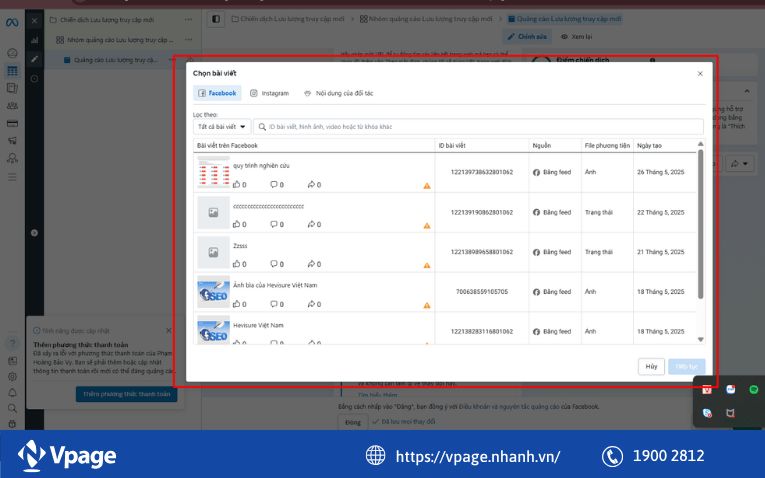Viewport: 765px width, 478px height.
Task: Switch to the Facebook tab
Action: 217,93
